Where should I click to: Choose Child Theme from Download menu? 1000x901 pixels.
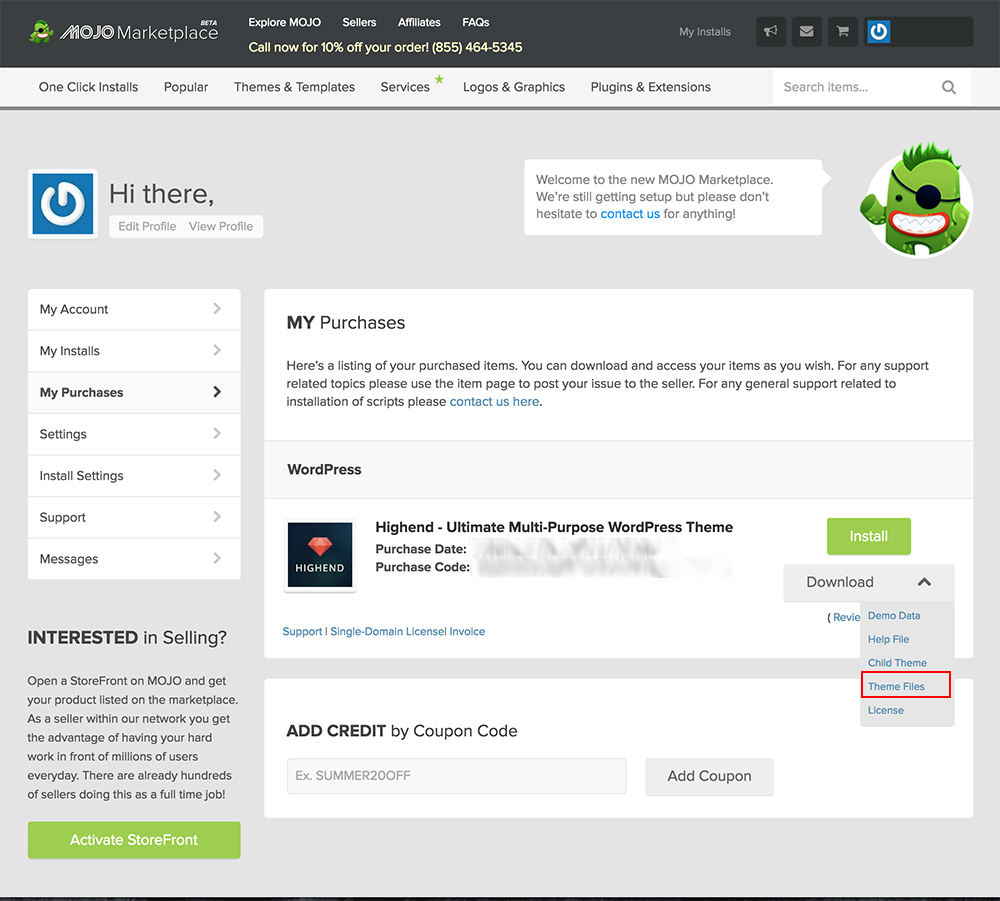[x=897, y=663]
